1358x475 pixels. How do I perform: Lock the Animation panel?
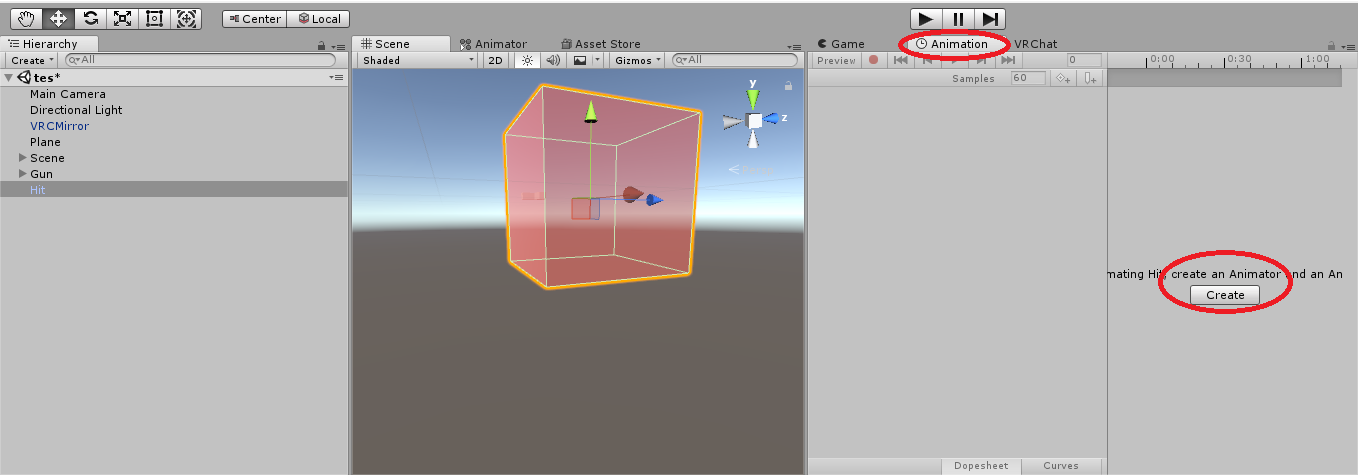click(1331, 45)
